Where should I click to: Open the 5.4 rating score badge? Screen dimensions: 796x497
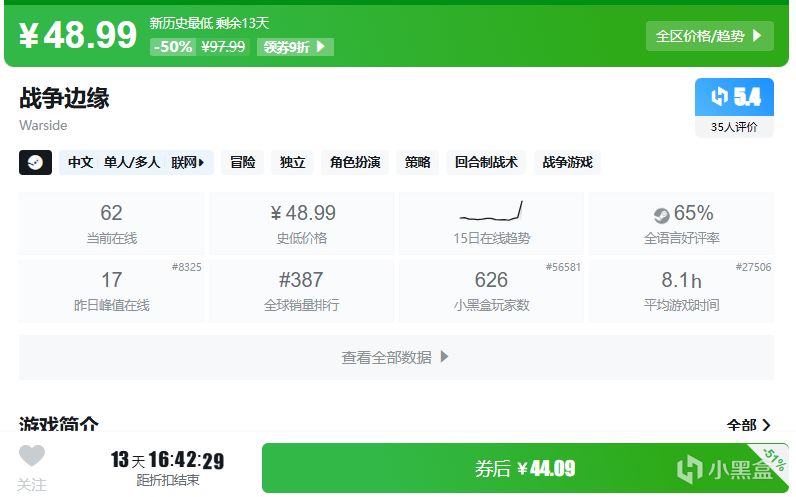pos(734,96)
